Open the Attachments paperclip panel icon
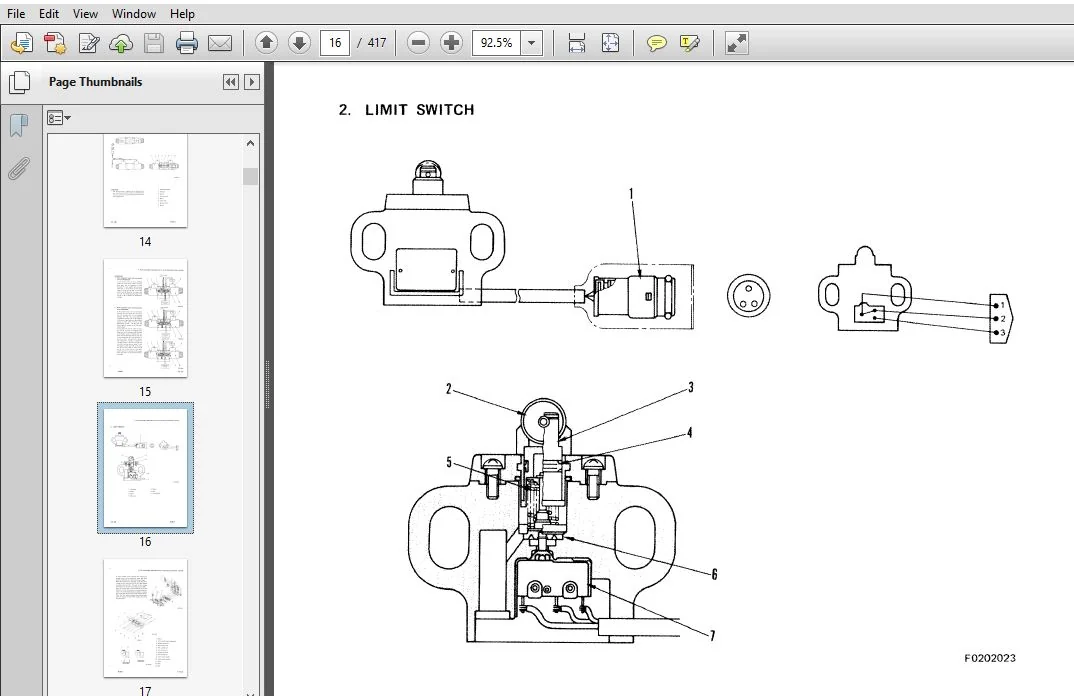The height and width of the screenshot is (696, 1074). pos(19,169)
